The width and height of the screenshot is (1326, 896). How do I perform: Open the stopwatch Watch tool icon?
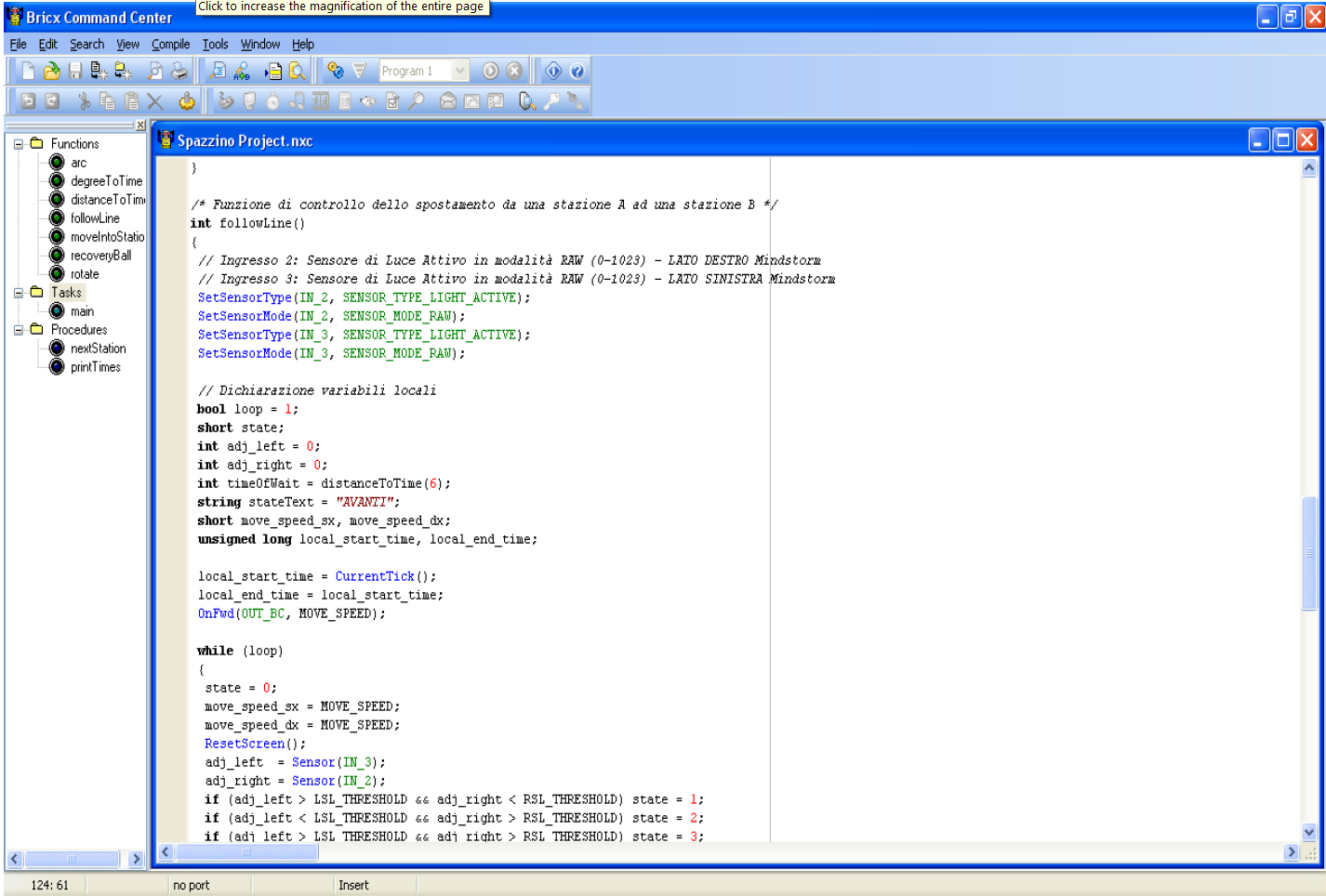[273, 101]
